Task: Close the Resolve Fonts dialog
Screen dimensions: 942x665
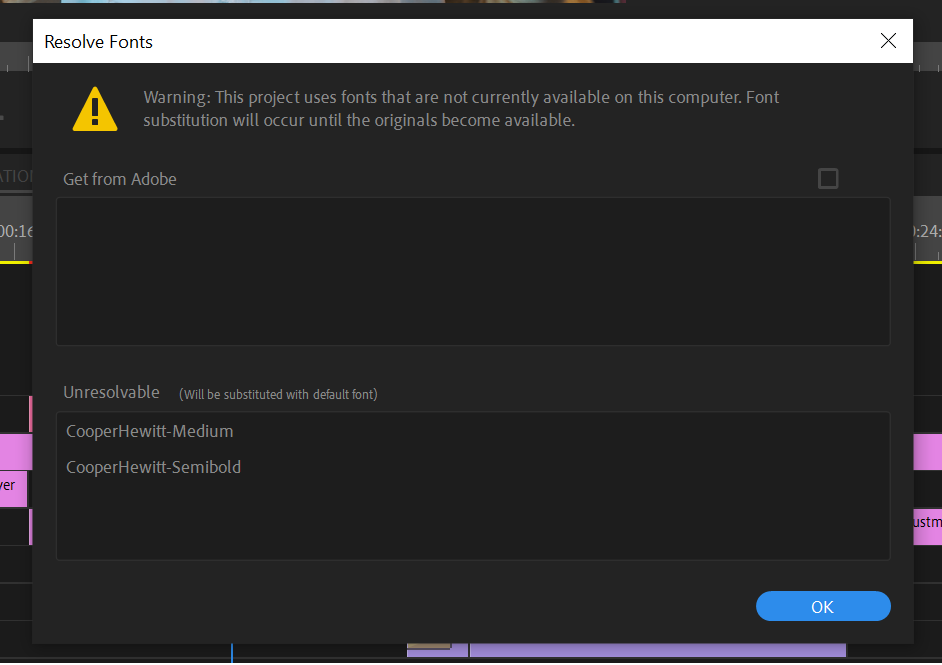Action: pos(888,41)
